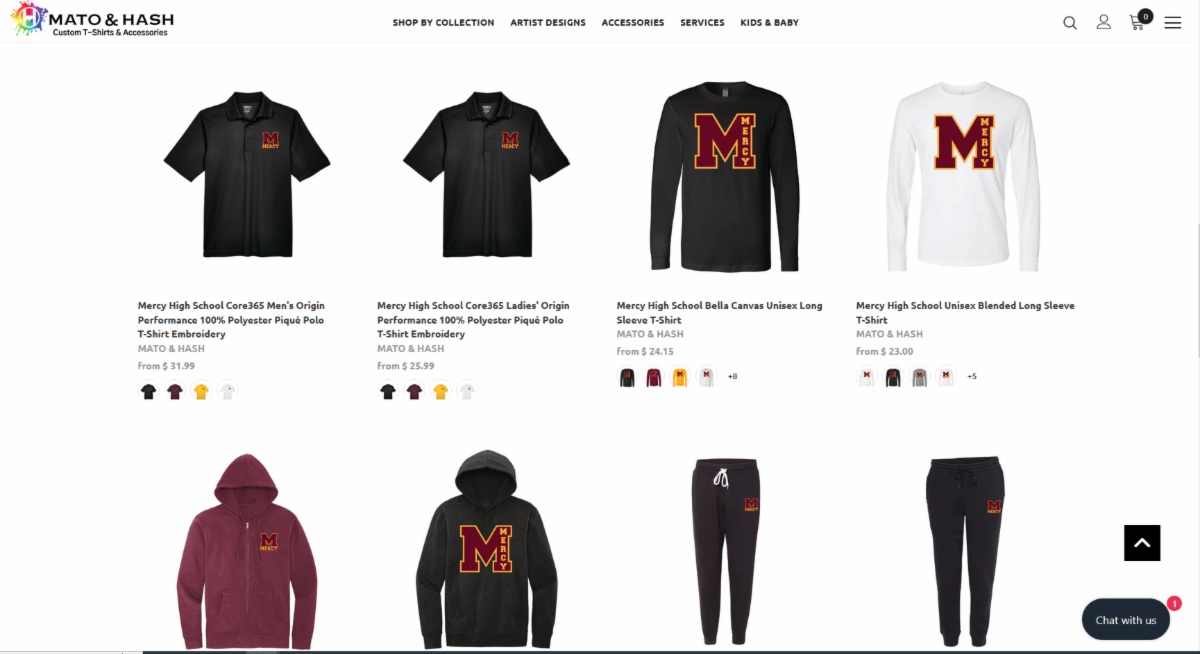Open the user account icon
The image size is (1200, 654).
click(1104, 22)
